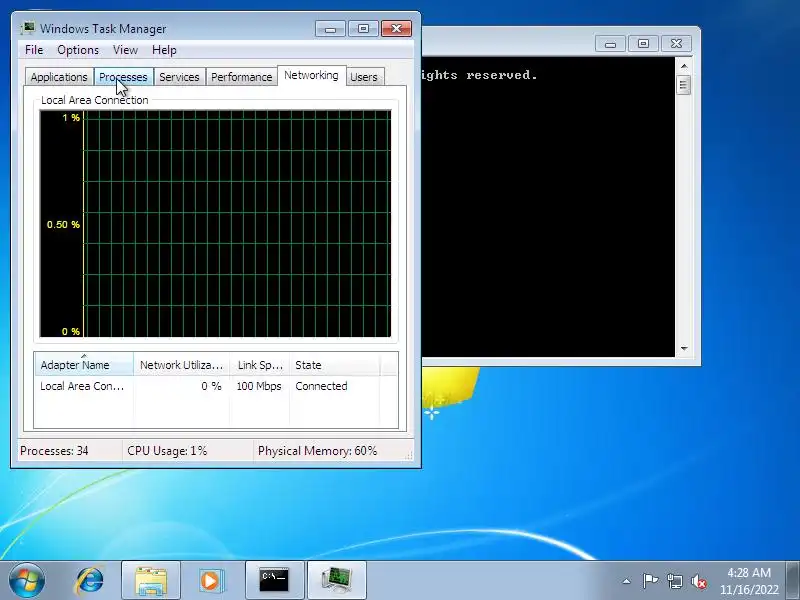
Task: Sort by State column header
Action: [x=335, y=365]
